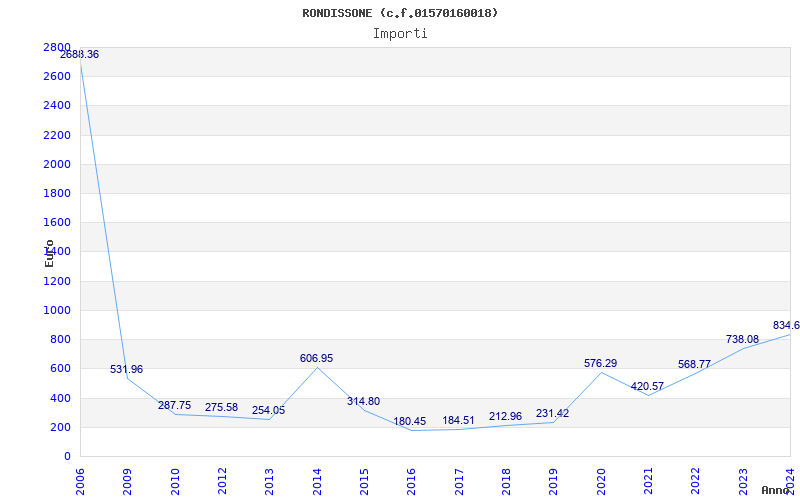Click the y-axis value 600
Image resolution: width=800 pixels, height=500 pixels.
pos(61,368)
